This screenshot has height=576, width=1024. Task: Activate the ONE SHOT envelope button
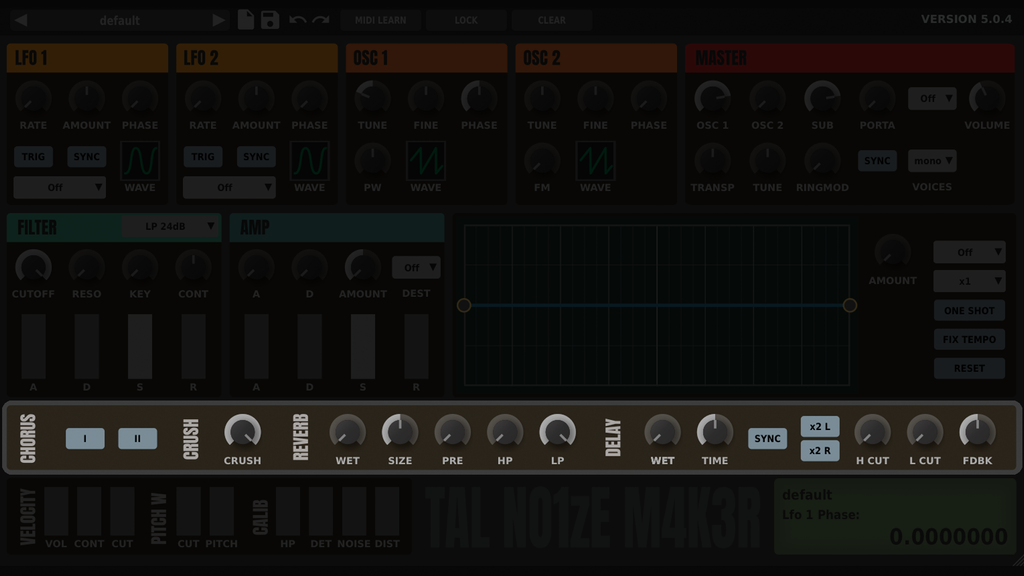(x=968, y=310)
